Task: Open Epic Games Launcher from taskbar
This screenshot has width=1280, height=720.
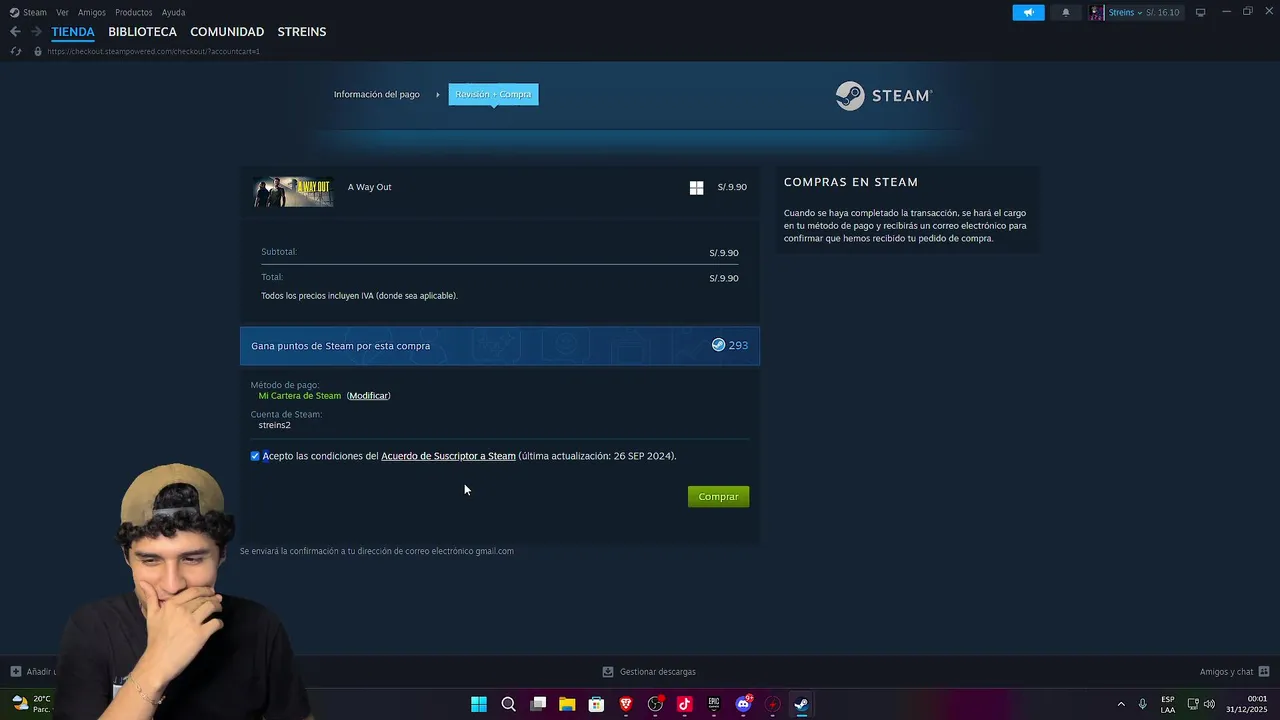Action: [x=714, y=704]
